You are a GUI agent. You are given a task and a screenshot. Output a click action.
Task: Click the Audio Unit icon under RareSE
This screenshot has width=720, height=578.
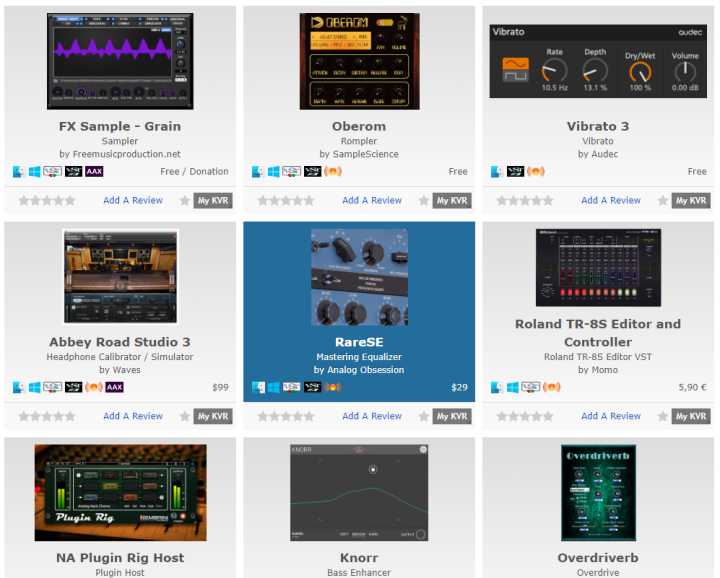[333, 387]
